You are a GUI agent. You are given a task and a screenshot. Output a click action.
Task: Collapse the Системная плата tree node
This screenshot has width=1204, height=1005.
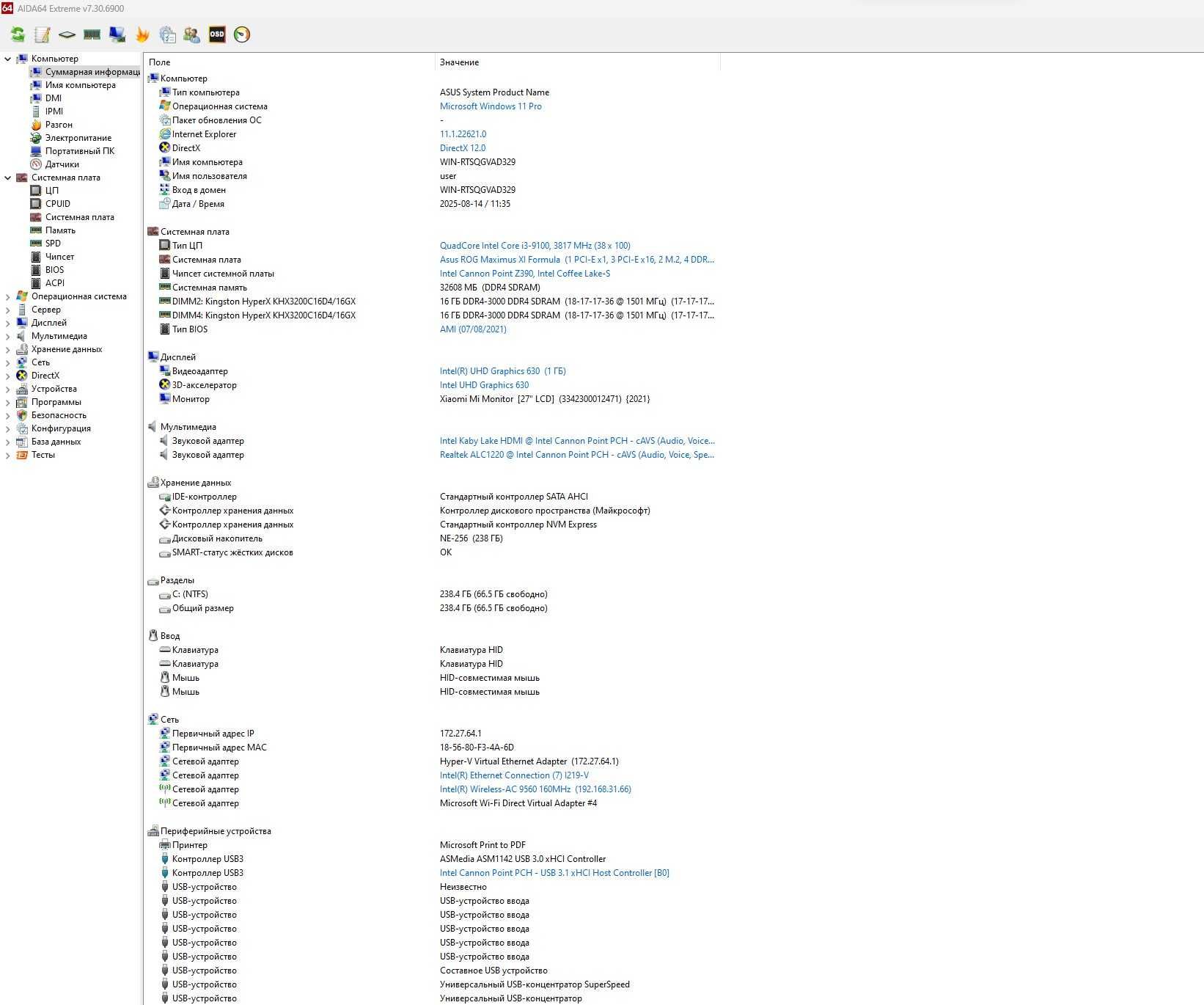[8, 178]
